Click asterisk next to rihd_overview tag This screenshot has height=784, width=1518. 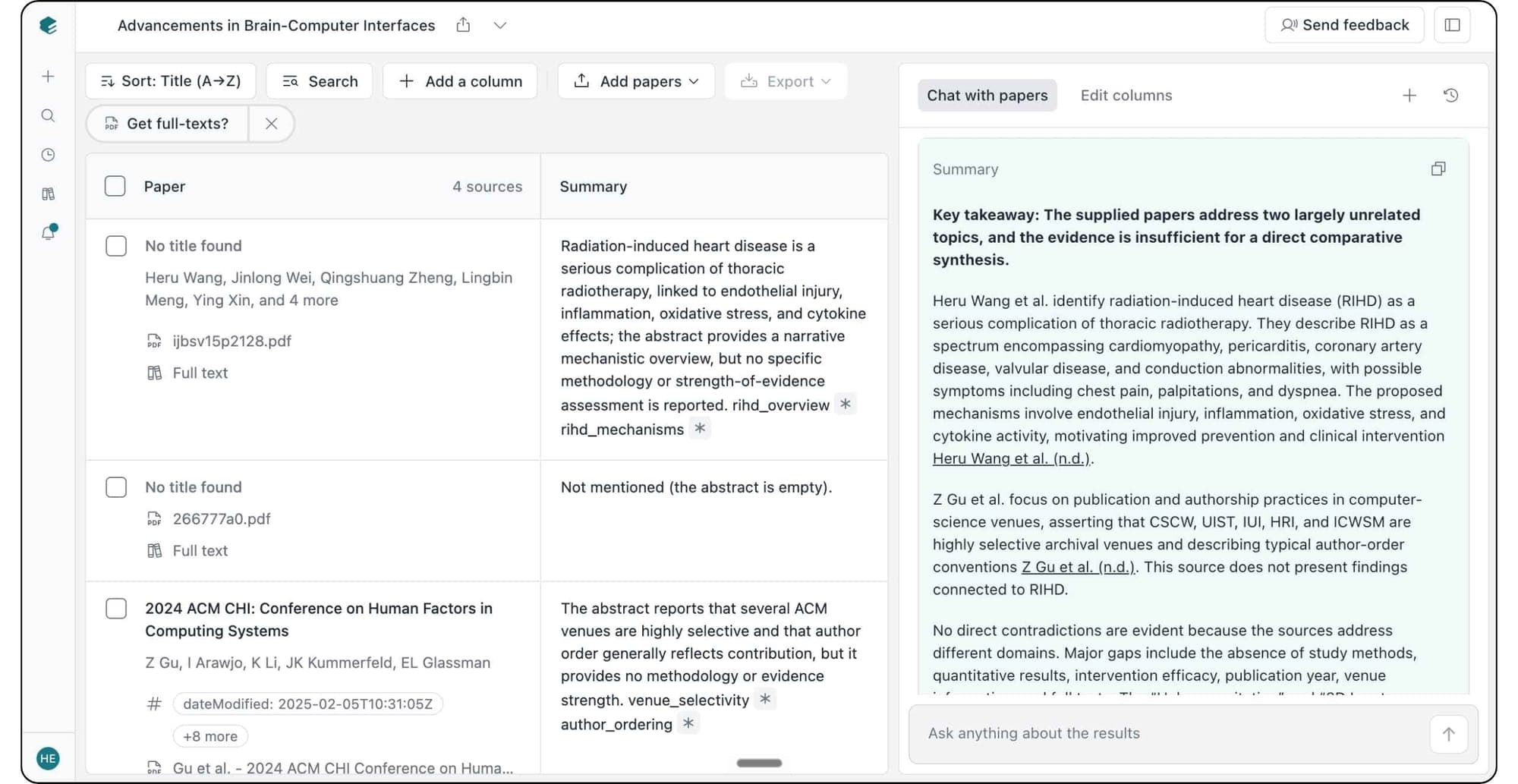(x=846, y=404)
